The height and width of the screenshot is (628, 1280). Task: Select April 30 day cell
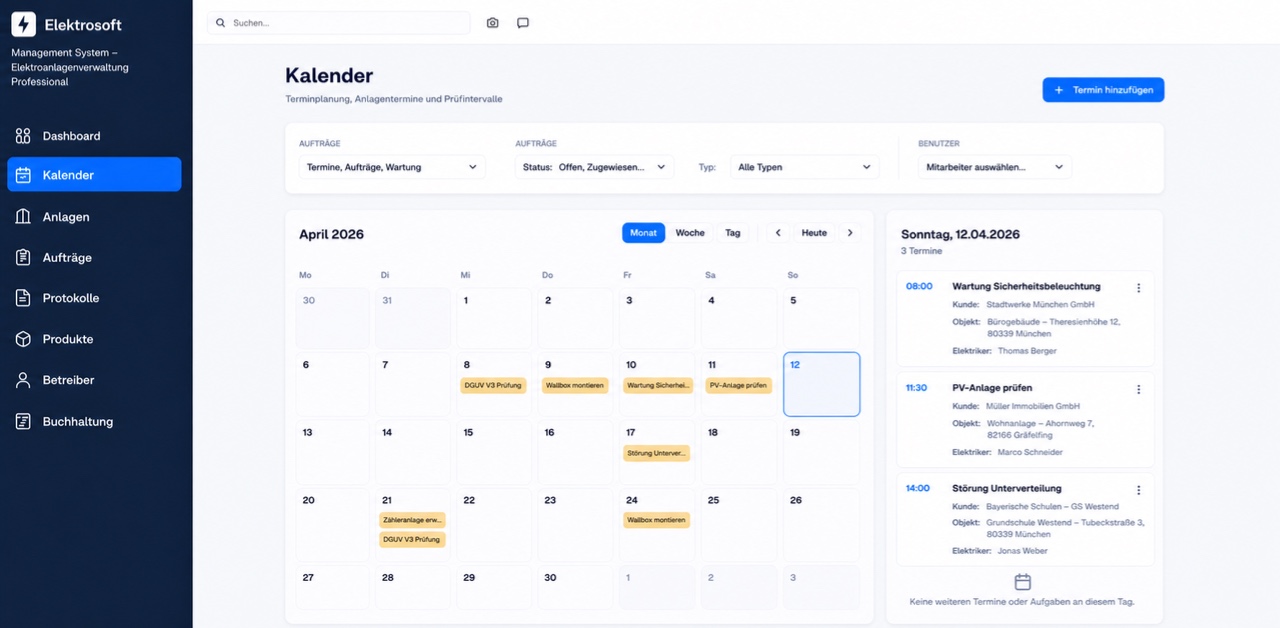pos(575,587)
